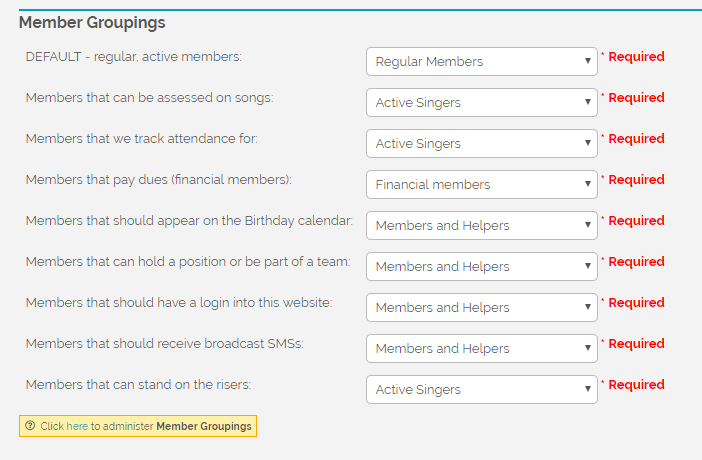Click the "DEFAULT - regular, active members" label
The image size is (702, 460).
click(x=134, y=57)
